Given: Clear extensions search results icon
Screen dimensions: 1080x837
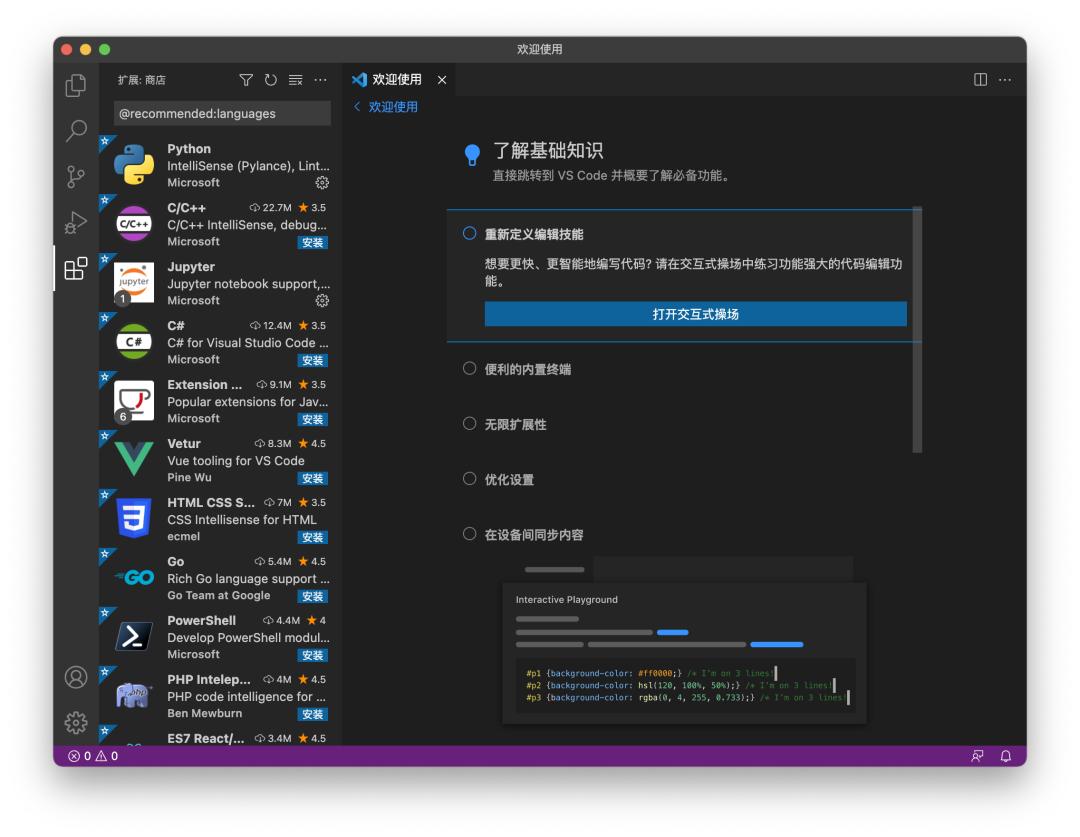Looking at the screenshot, I should pos(295,80).
